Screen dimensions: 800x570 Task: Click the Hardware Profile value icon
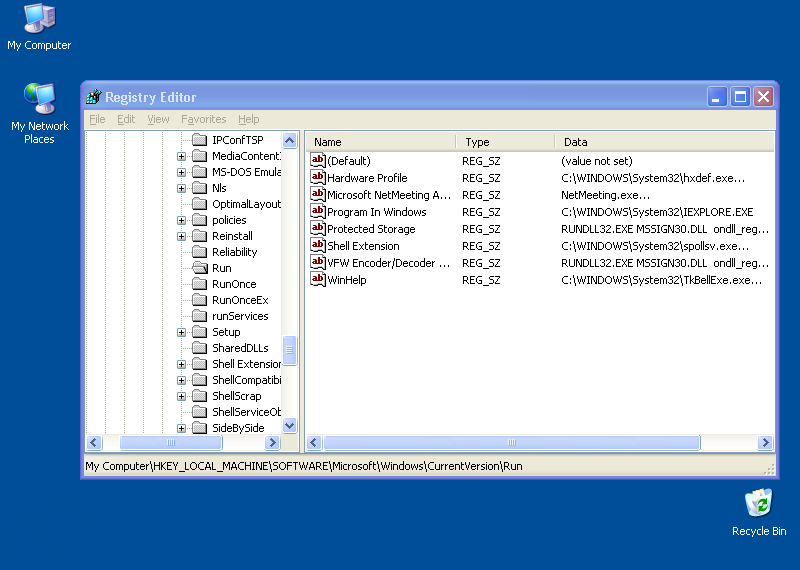pos(318,178)
